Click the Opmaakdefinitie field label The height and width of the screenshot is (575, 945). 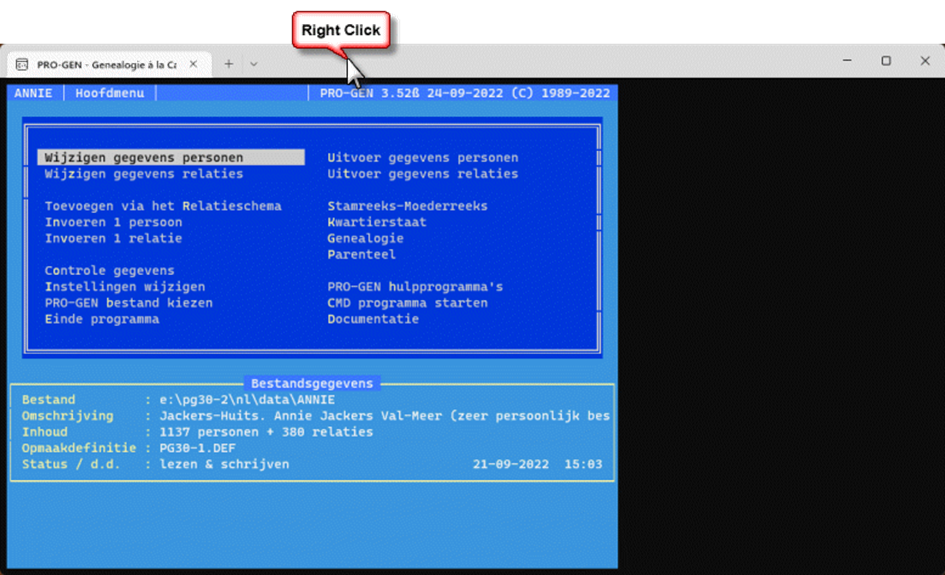[79, 448]
